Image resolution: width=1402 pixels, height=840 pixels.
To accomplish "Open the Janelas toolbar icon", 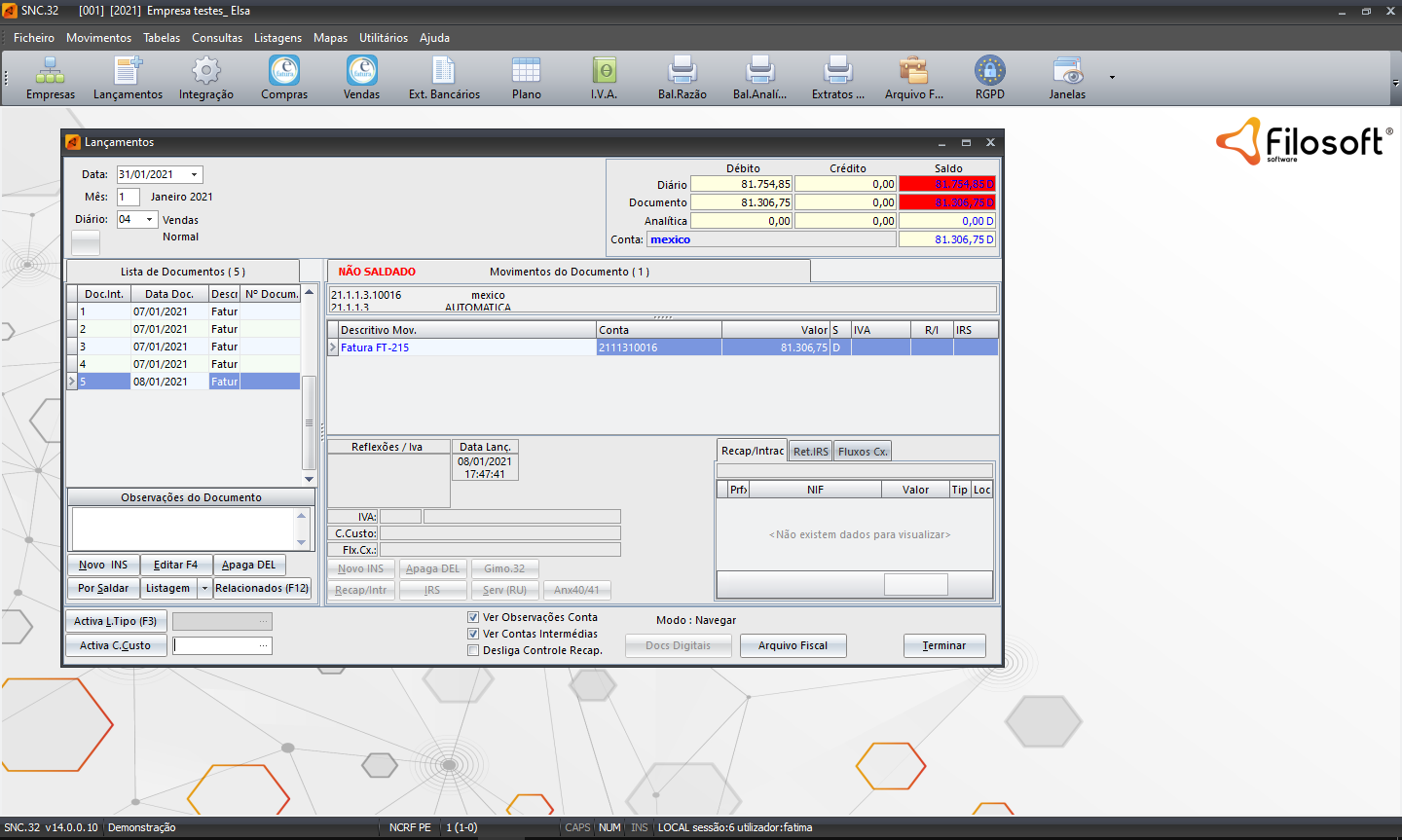I will click(1067, 71).
